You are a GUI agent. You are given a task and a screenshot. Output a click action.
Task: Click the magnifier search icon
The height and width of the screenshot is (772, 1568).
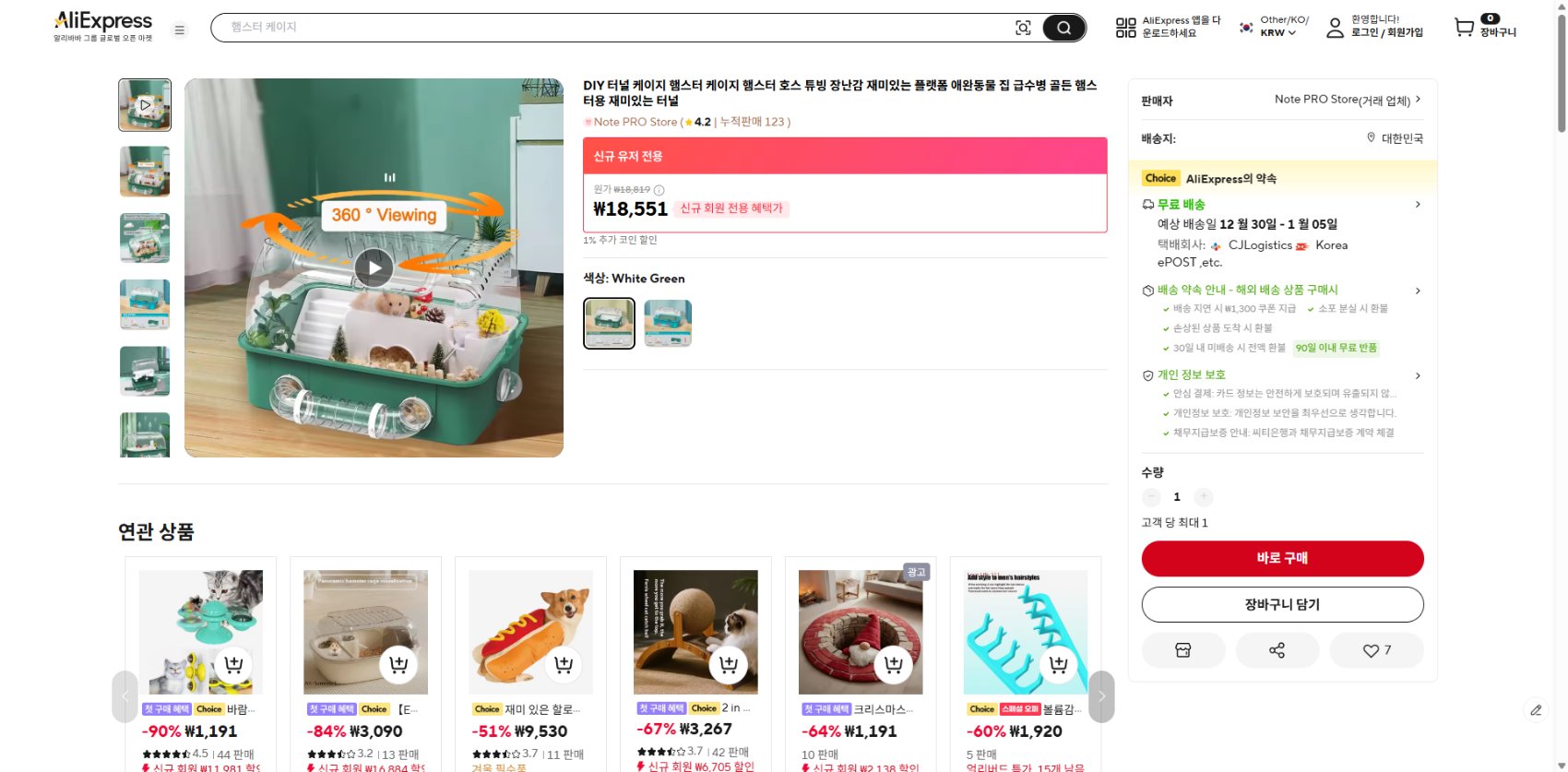pos(1064,28)
